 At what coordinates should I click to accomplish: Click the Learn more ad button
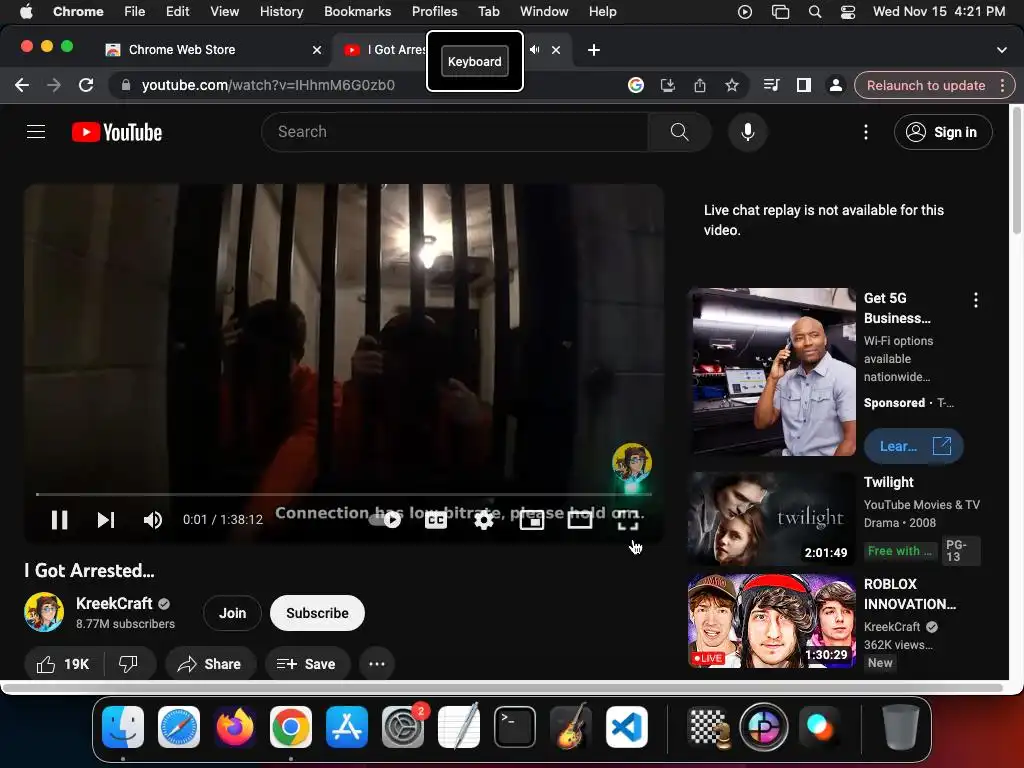[x=914, y=446]
